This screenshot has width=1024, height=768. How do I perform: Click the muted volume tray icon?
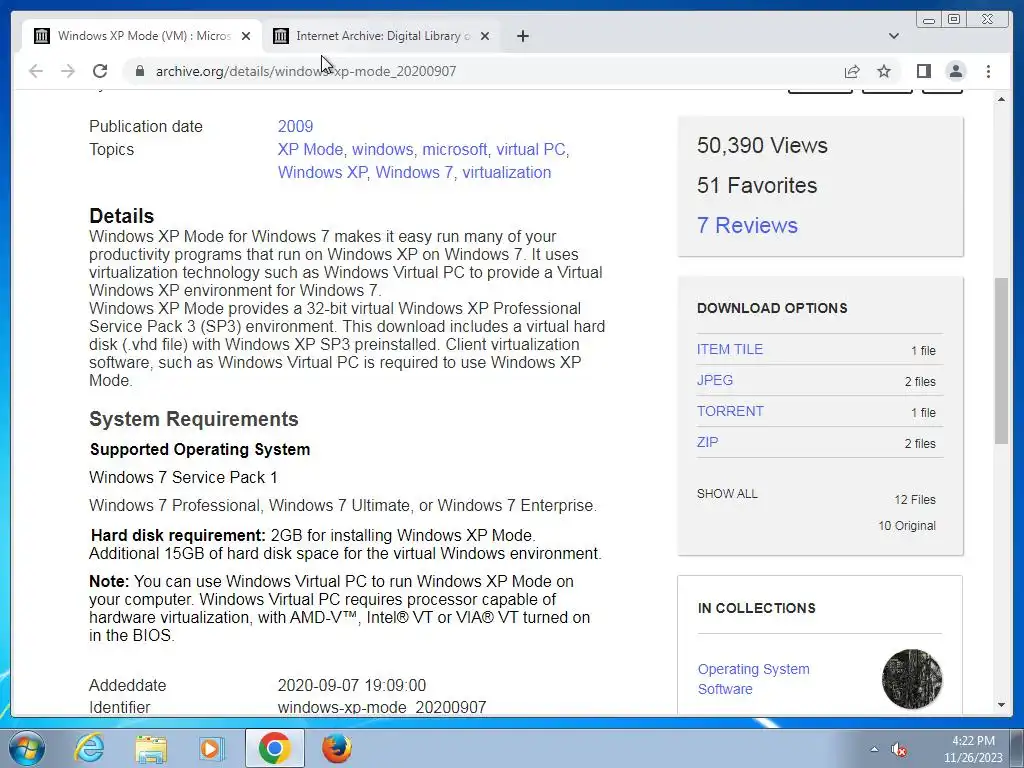click(x=899, y=749)
